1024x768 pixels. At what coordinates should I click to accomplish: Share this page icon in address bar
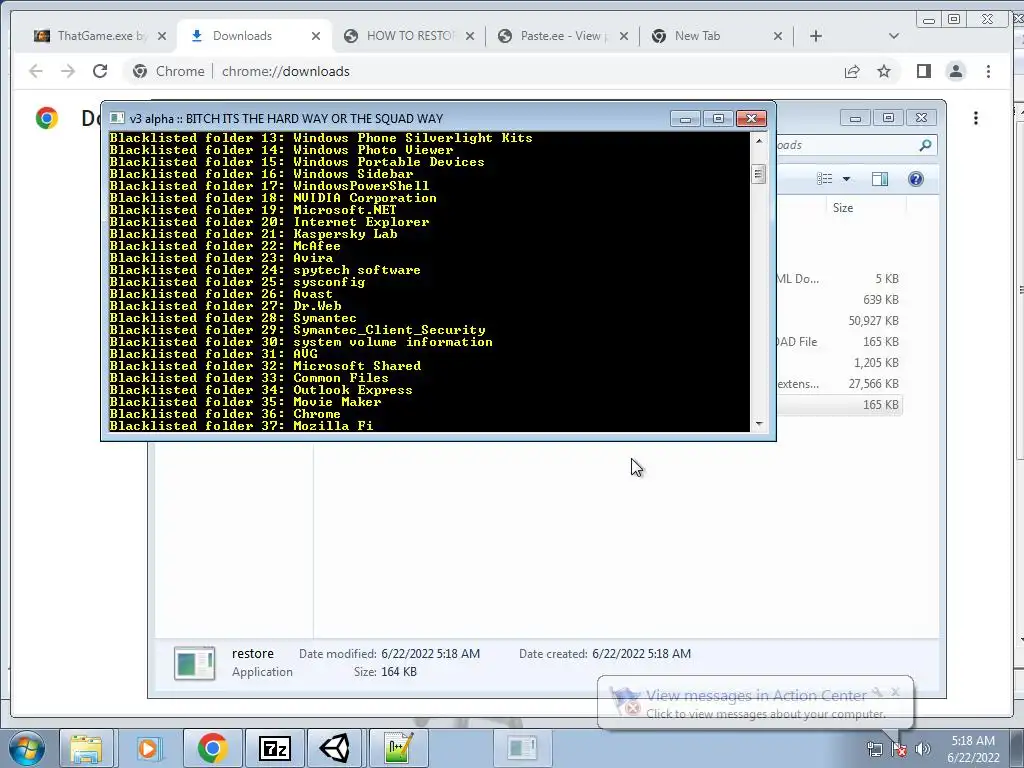point(852,71)
